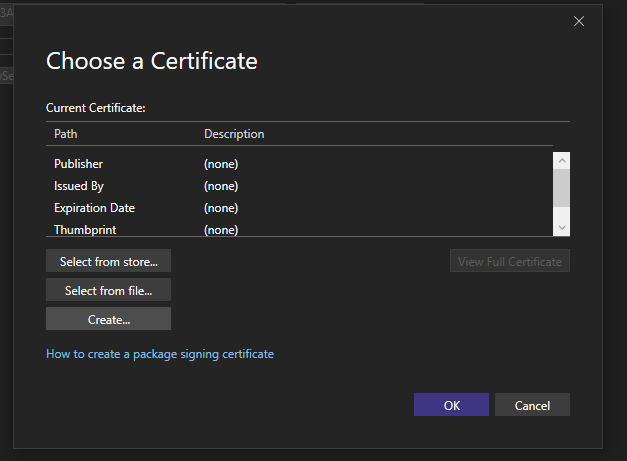Click the Current Certificate label
The width and height of the screenshot is (627, 461).
[96, 107]
